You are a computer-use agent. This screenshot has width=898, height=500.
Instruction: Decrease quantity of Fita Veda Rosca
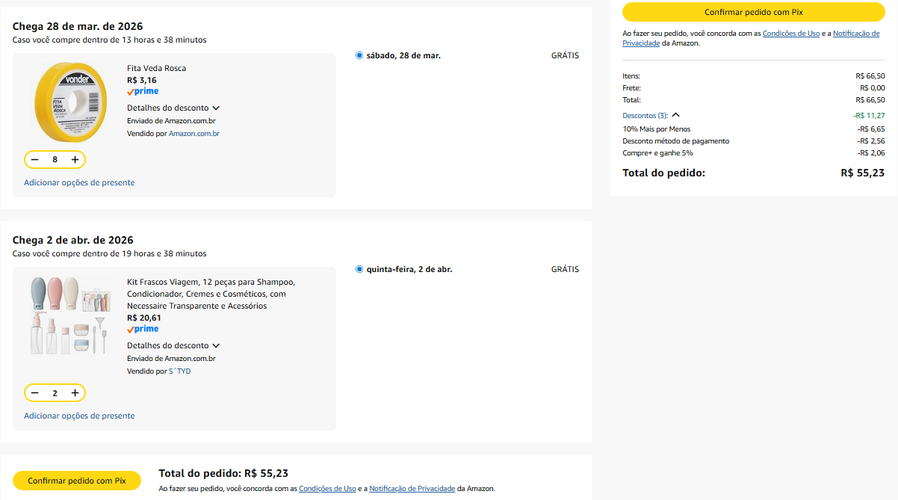coord(35,160)
